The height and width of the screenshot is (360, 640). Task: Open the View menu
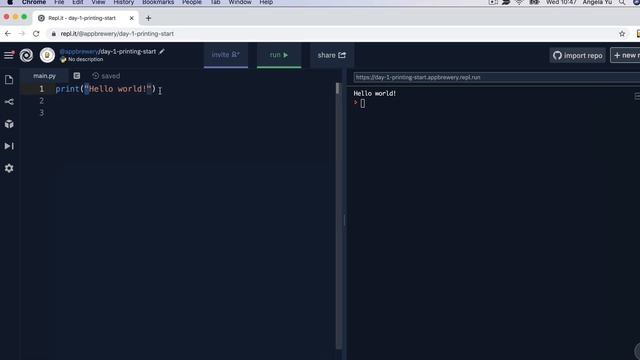tap(98, 2)
